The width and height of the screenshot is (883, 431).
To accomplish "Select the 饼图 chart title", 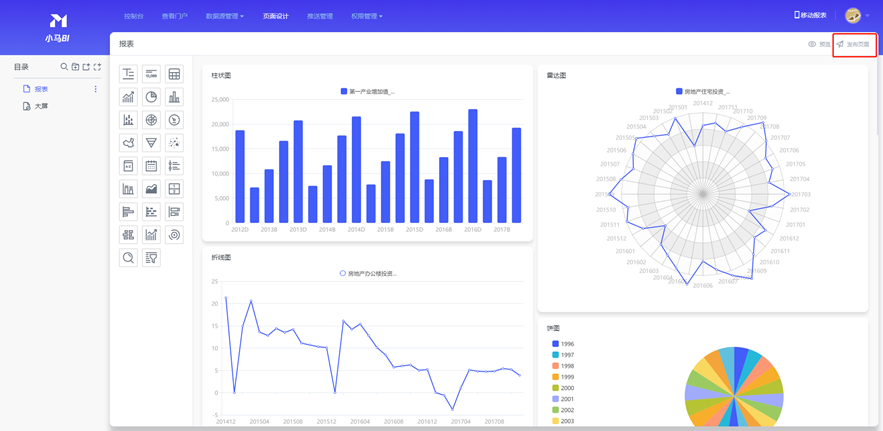I will pos(552,327).
